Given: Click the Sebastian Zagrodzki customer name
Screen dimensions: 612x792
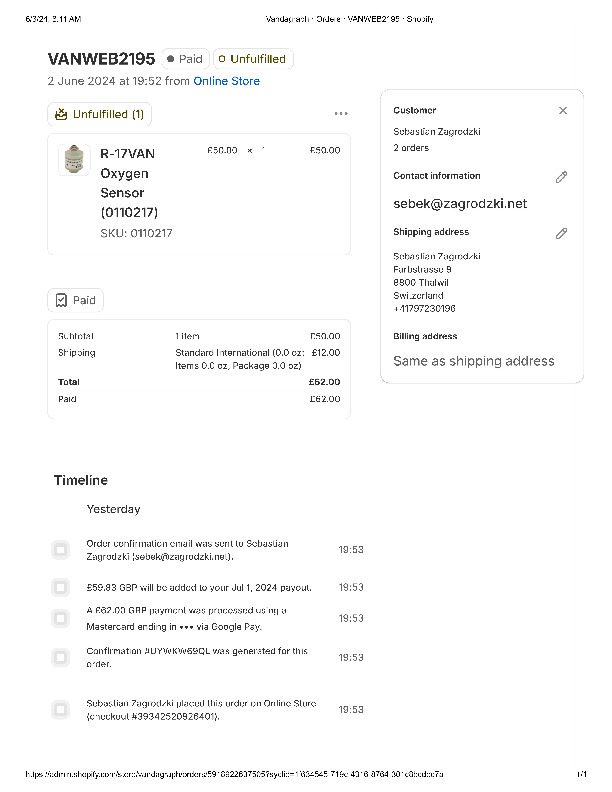Looking at the screenshot, I should tap(438, 132).
